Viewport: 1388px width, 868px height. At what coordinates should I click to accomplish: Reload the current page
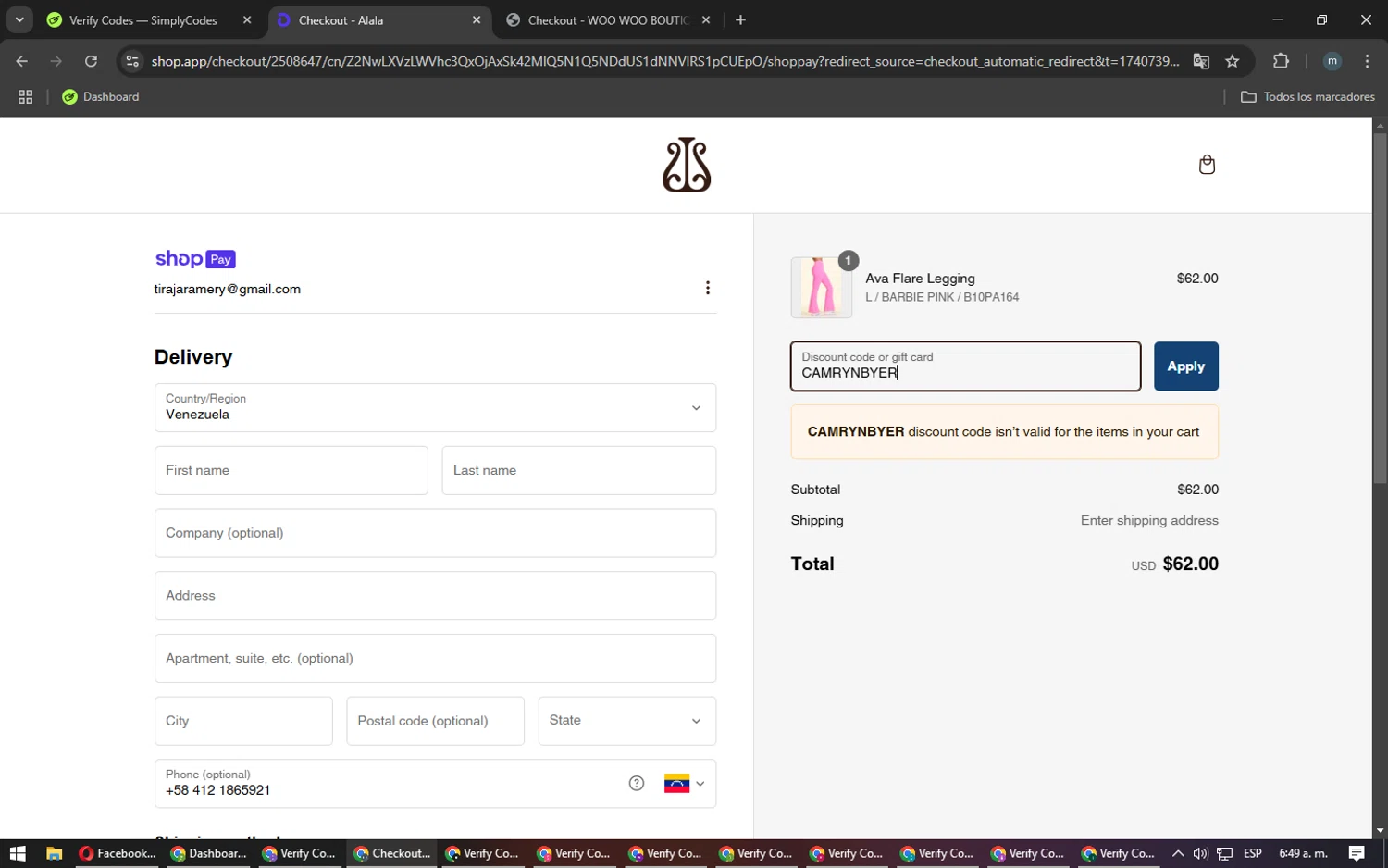pos(91,61)
